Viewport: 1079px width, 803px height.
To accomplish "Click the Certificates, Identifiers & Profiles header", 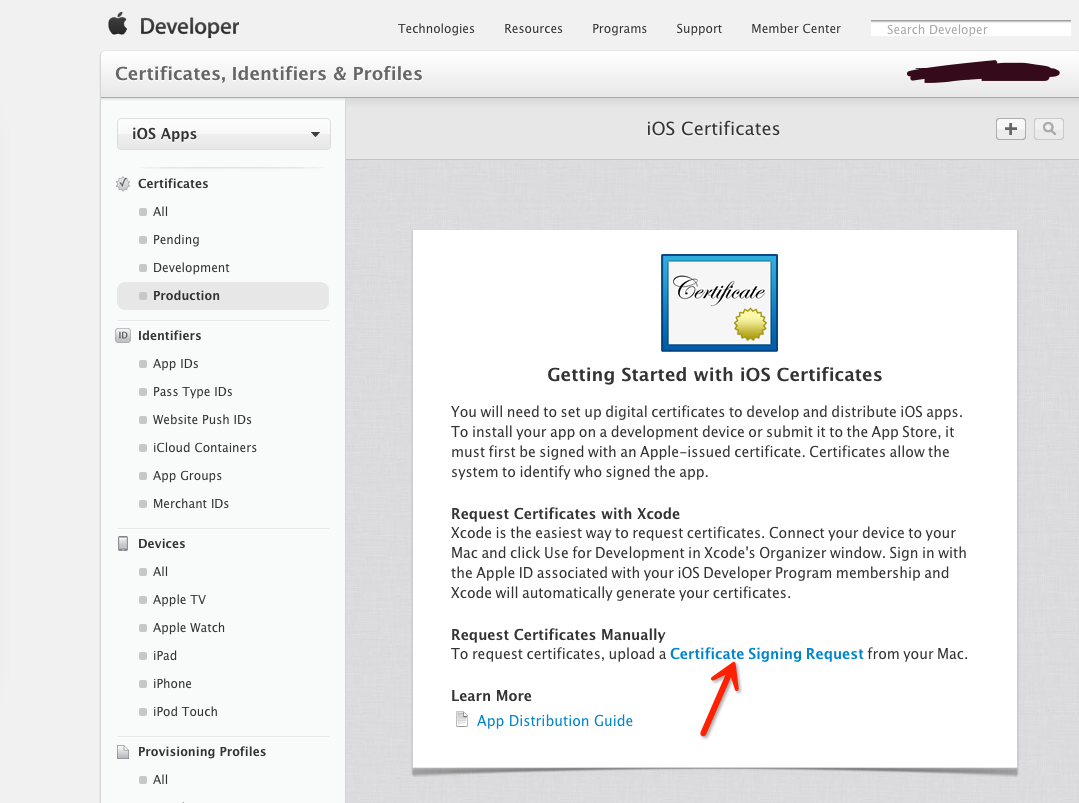I will [x=268, y=74].
